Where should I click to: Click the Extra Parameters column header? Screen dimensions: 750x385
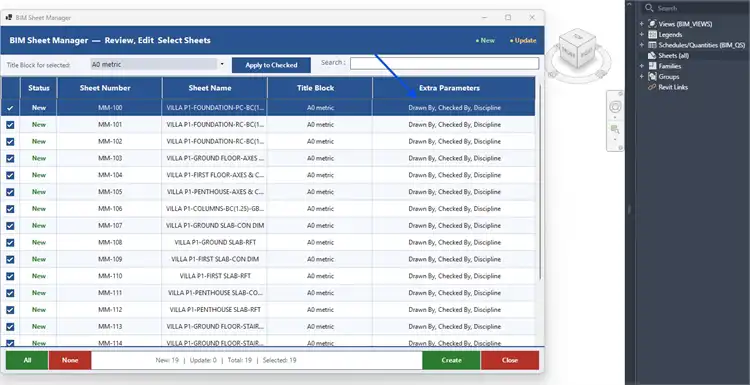(454, 88)
